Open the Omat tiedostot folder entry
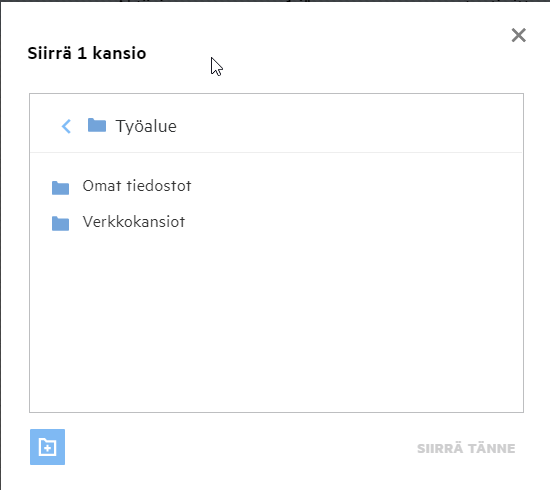 (x=276, y=186)
